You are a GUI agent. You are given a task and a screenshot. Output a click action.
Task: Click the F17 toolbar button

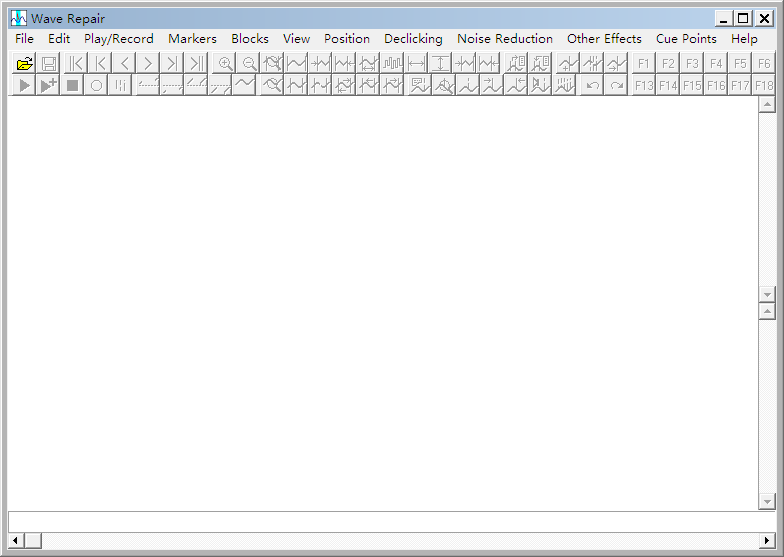click(740, 85)
